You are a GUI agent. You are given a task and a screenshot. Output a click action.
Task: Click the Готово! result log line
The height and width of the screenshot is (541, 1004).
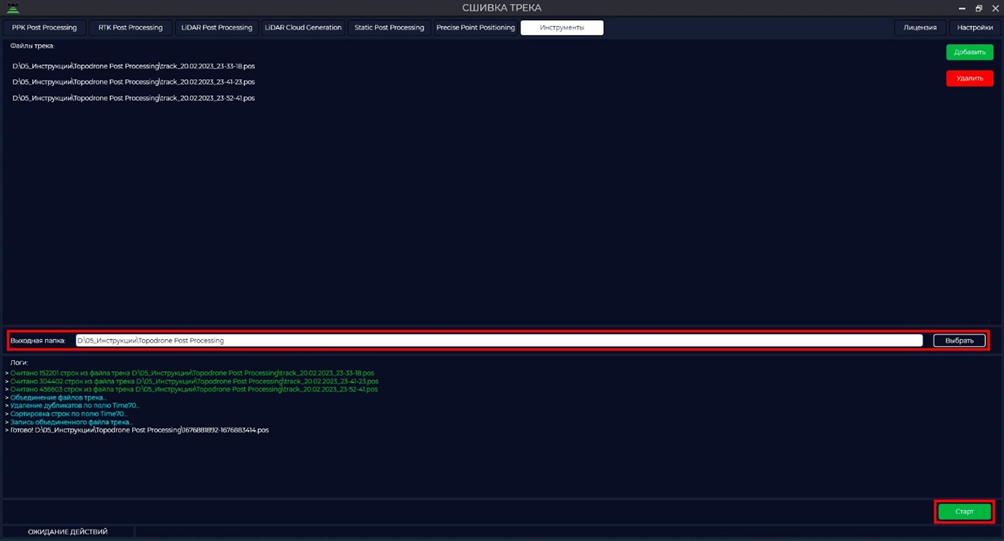[x=138, y=430]
